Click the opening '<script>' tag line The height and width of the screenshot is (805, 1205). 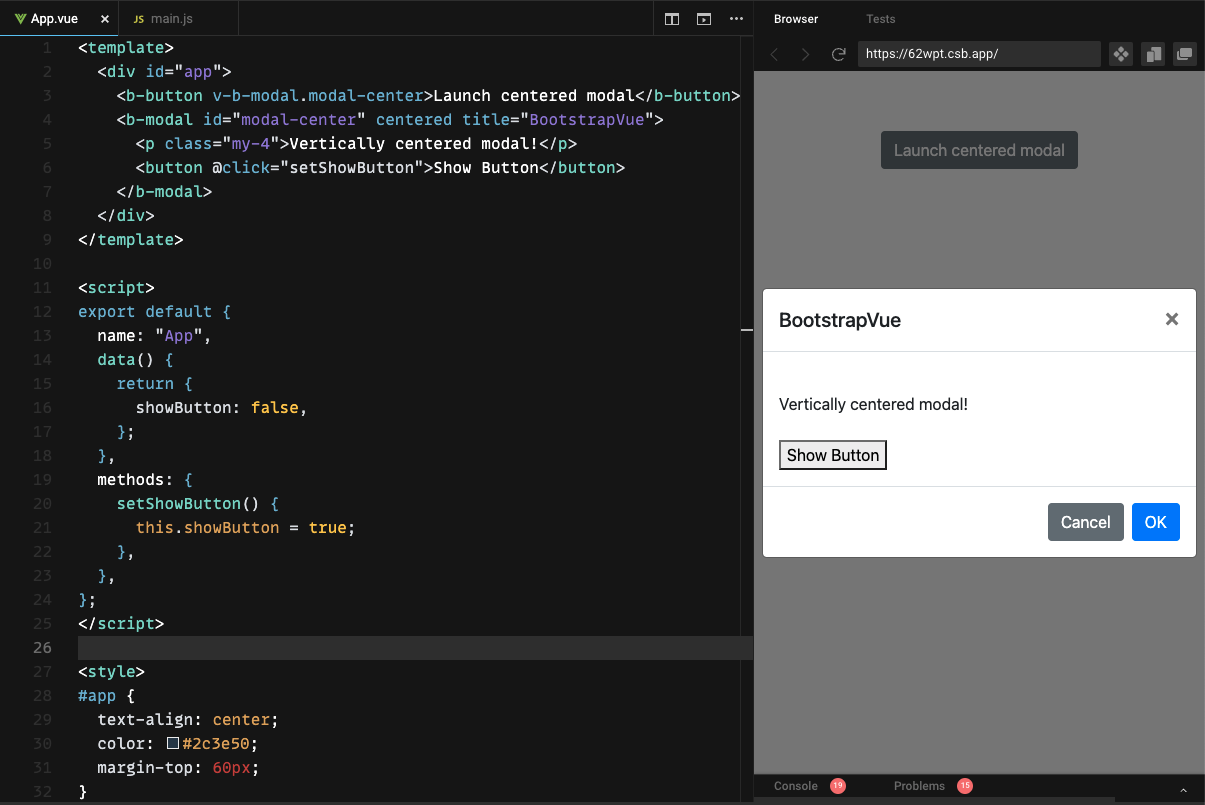pos(116,288)
